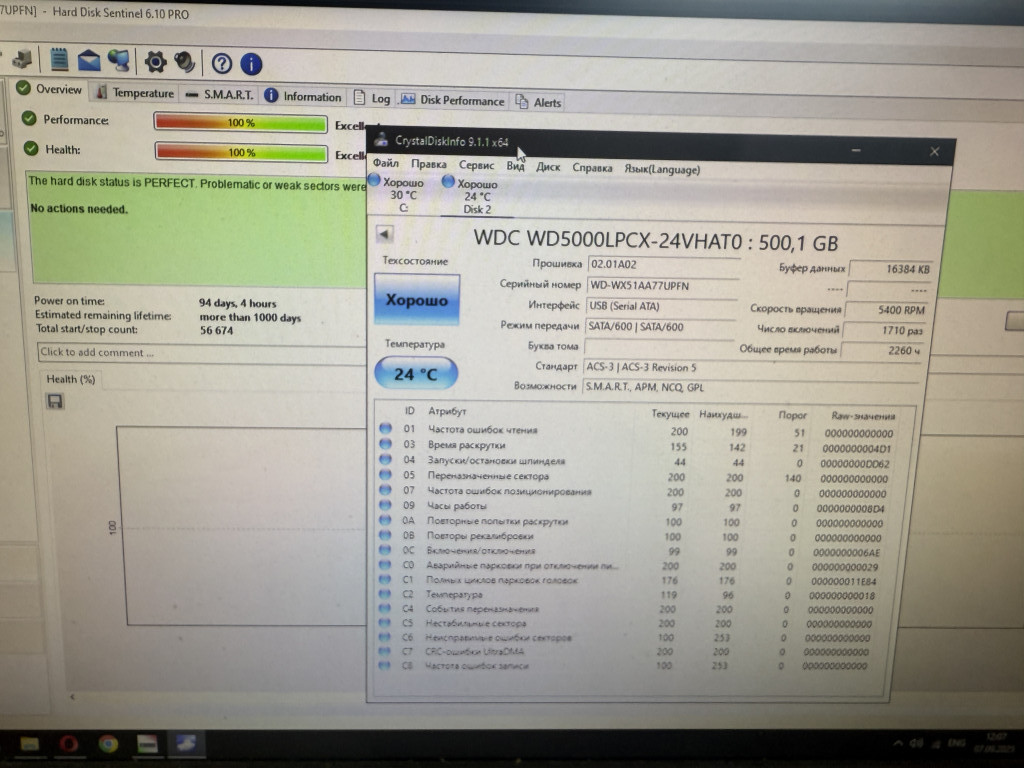
Task: Select the Часы работы attribute row
Action: [633, 507]
